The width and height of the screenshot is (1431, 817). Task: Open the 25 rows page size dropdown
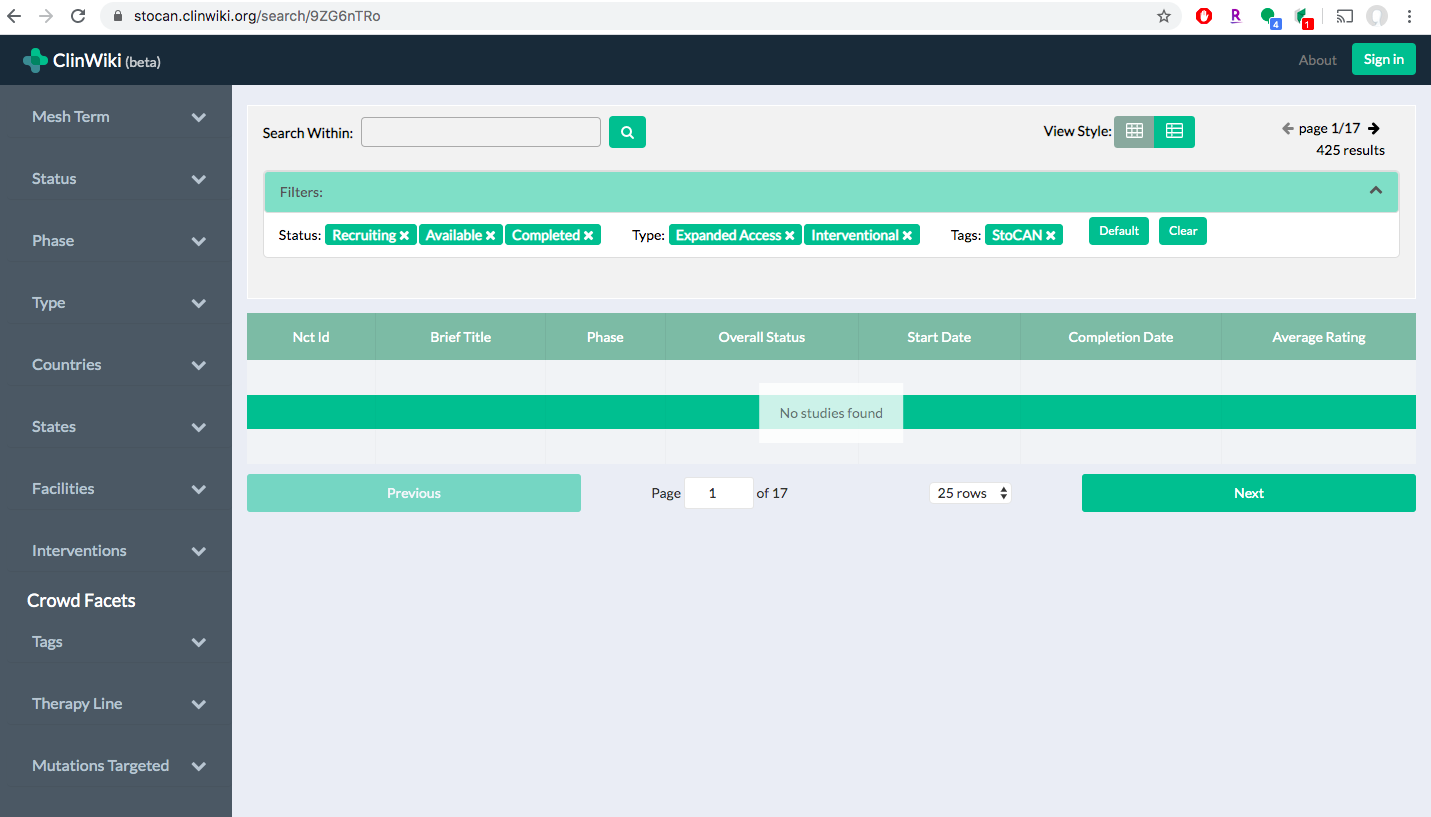[970, 493]
